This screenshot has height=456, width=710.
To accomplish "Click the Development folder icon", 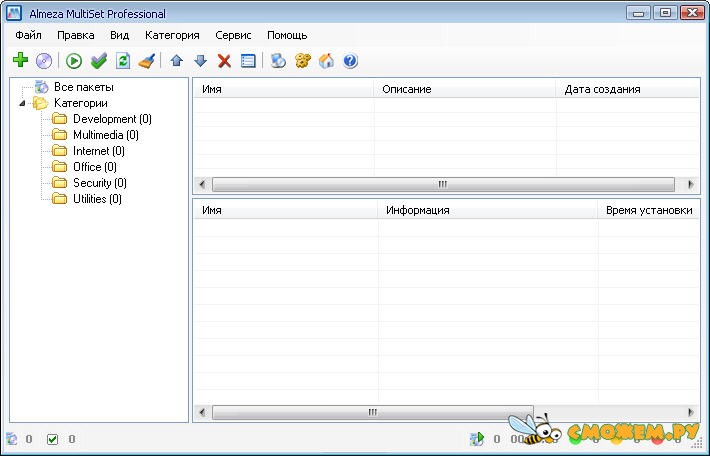I will (59, 119).
